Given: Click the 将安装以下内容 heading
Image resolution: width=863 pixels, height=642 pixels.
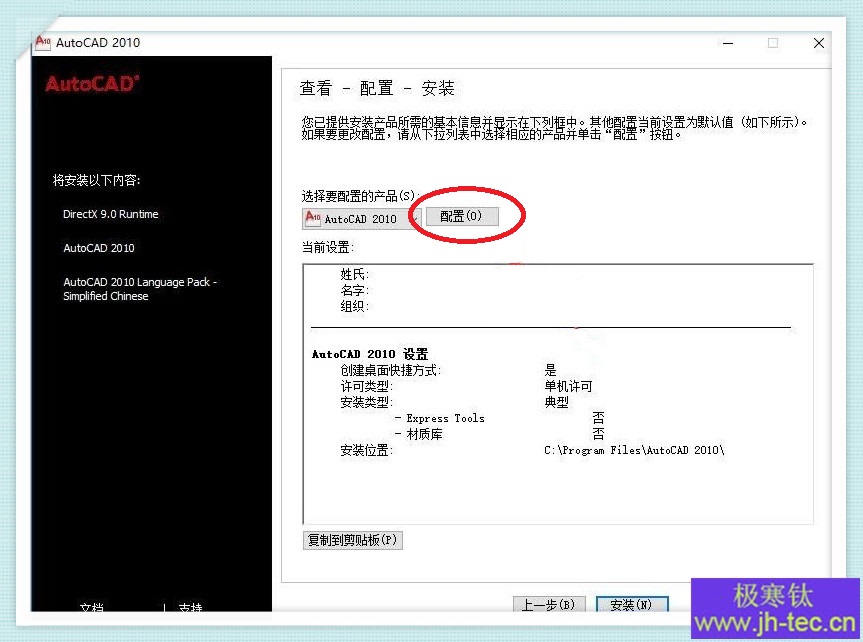Looking at the screenshot, I should point(96,180).
